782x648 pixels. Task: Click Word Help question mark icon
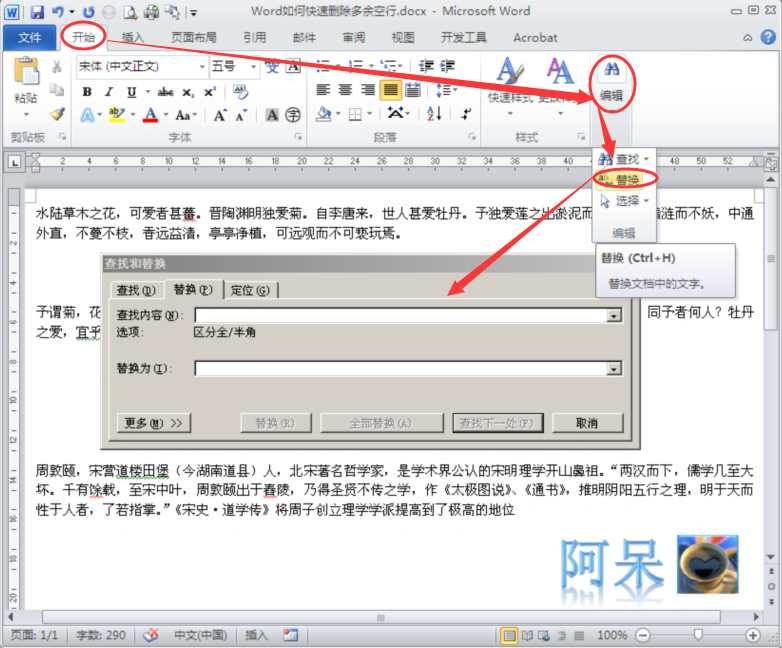click(x=768, y=36)
